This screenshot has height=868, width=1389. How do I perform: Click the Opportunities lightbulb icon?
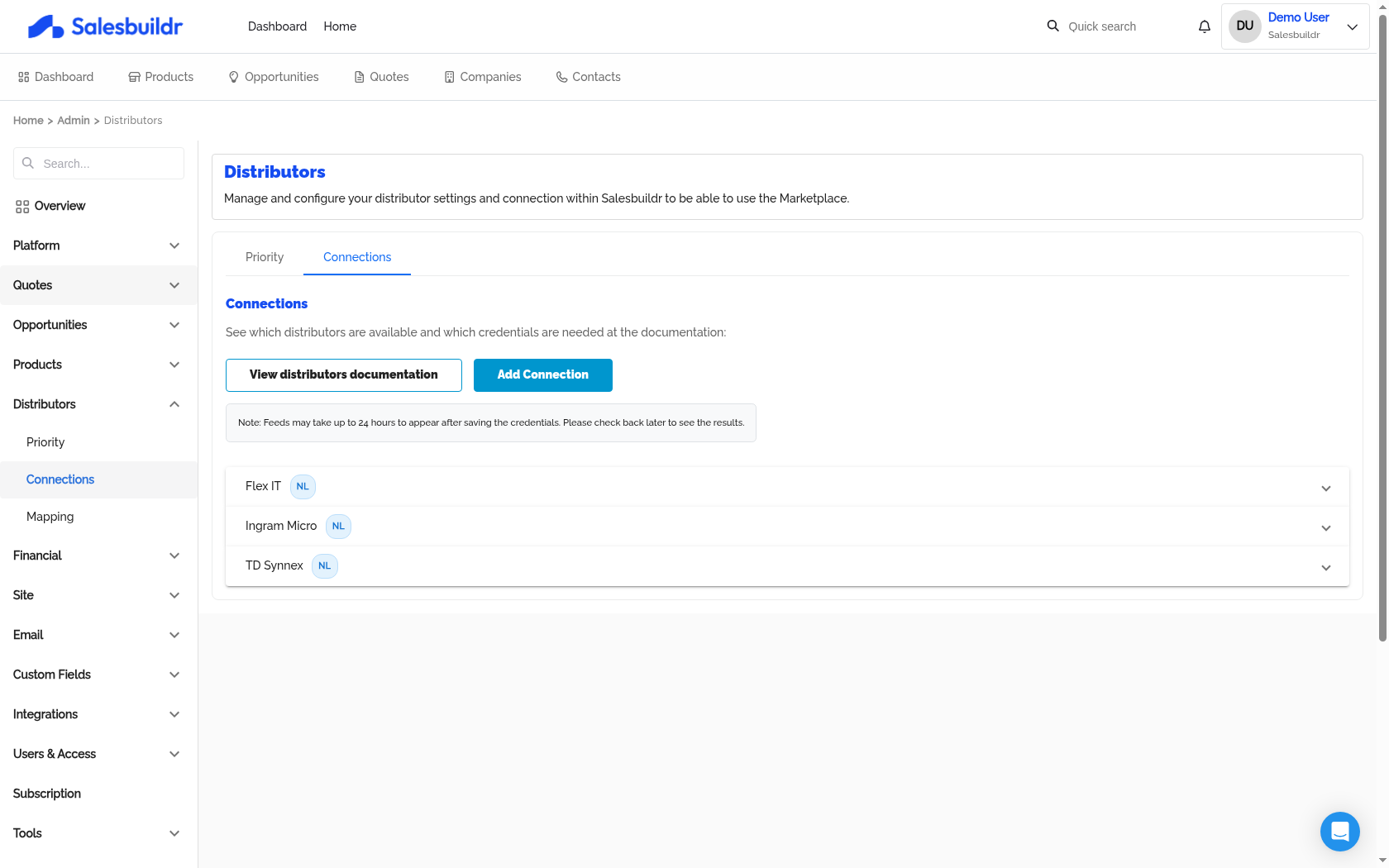pyautogui.click(x=234, y=77)
